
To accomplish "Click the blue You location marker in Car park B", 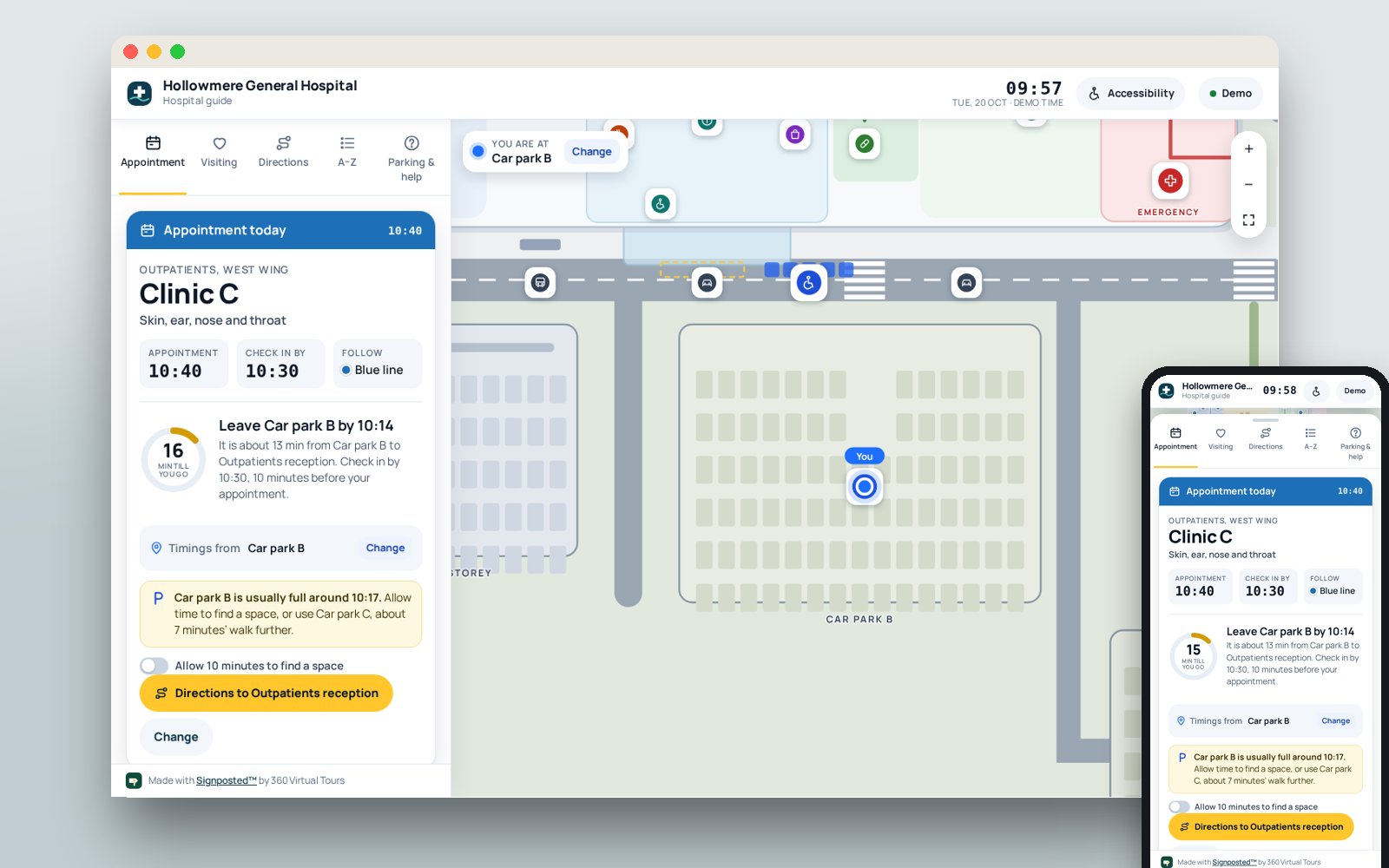I will tap(864, 486).
